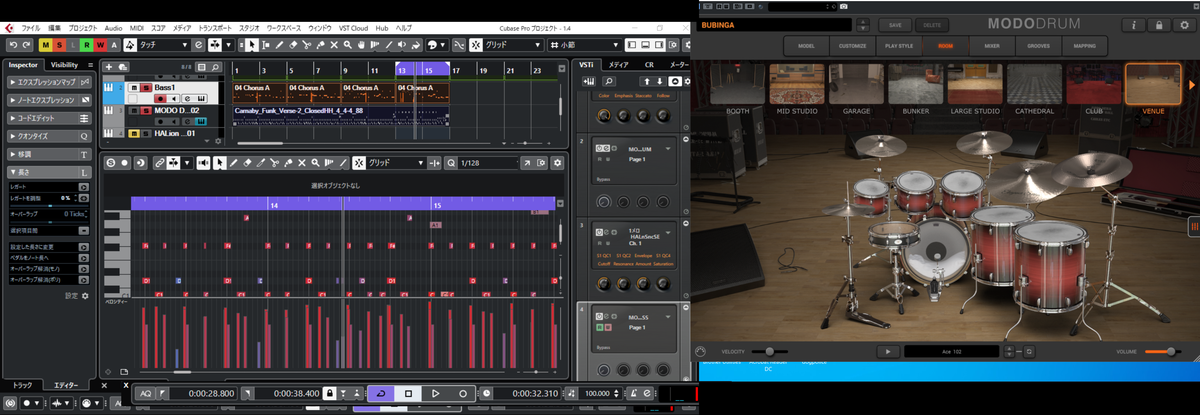
Task: Click the 04 Chorus A part at bar 1
Action: (259, 92)
